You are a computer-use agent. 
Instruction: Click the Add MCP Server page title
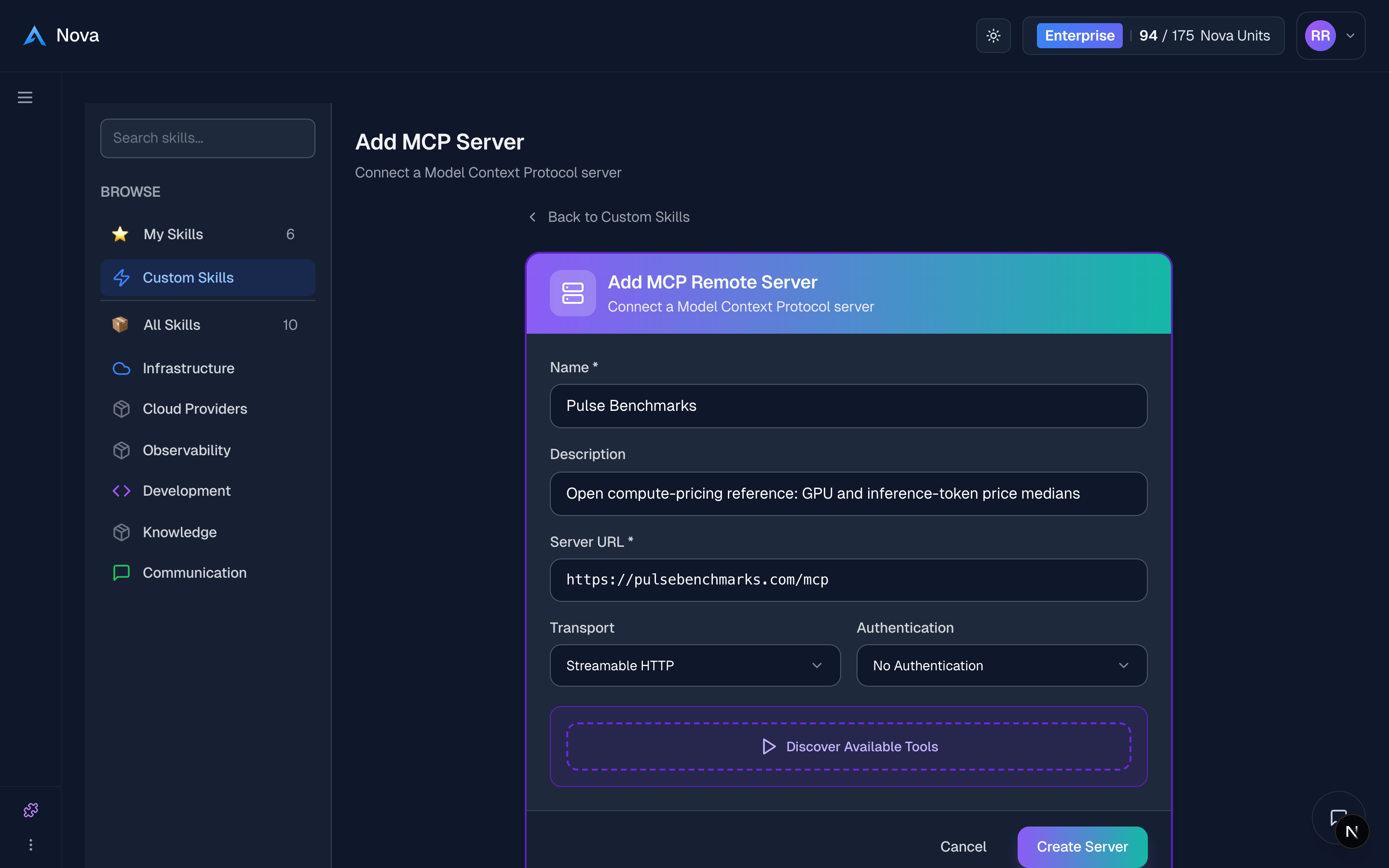439,142
